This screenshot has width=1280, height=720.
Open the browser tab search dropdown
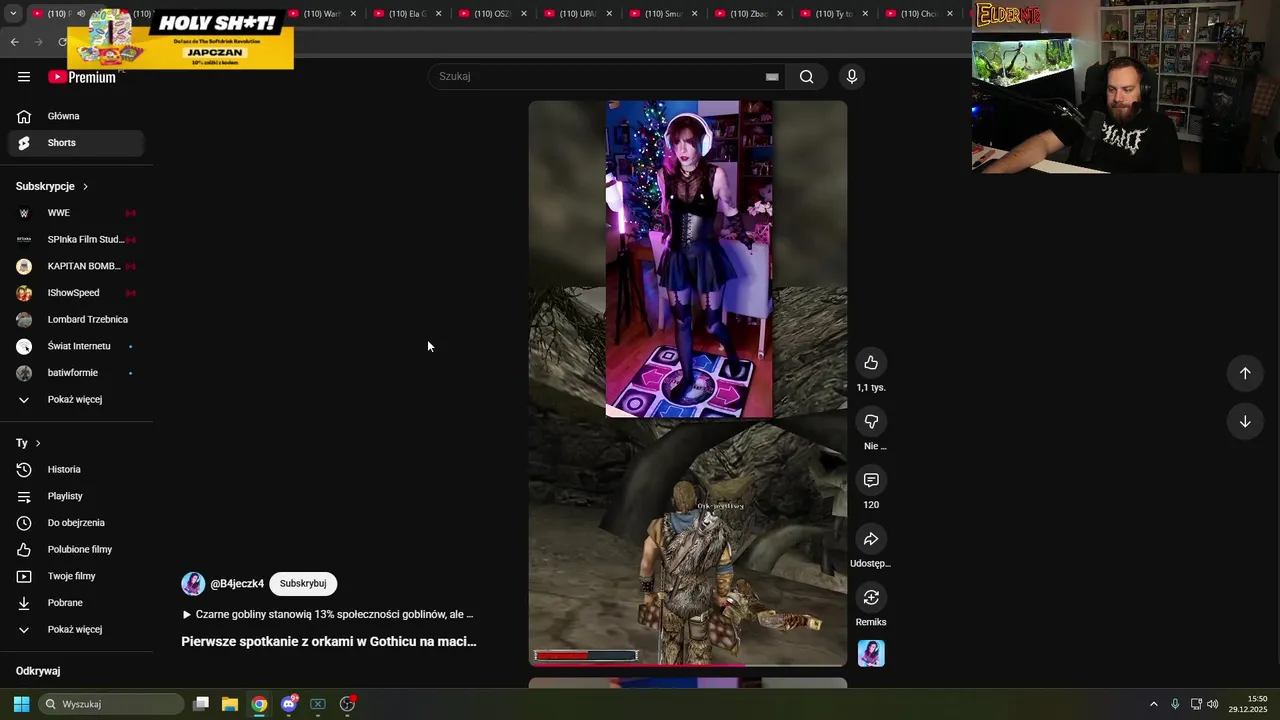click(x=12, y=14)
